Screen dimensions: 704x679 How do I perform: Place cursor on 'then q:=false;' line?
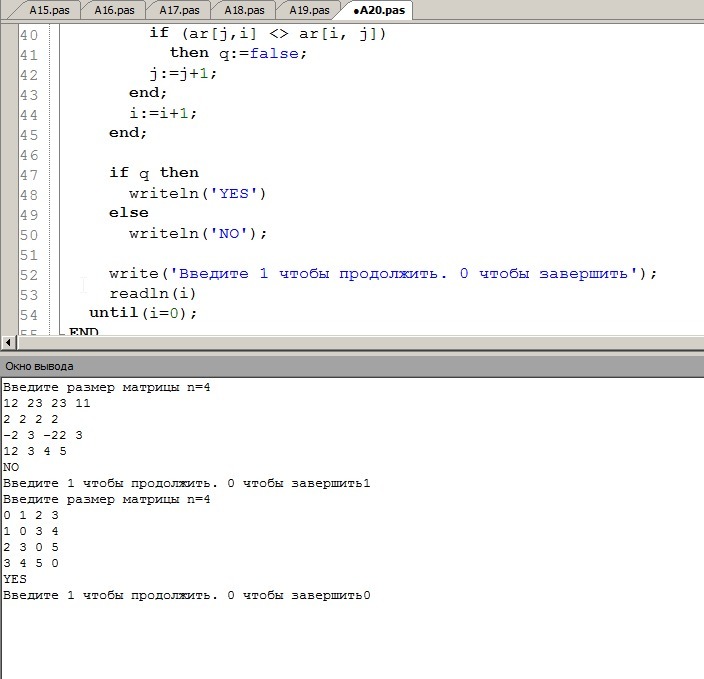[238, 53]
